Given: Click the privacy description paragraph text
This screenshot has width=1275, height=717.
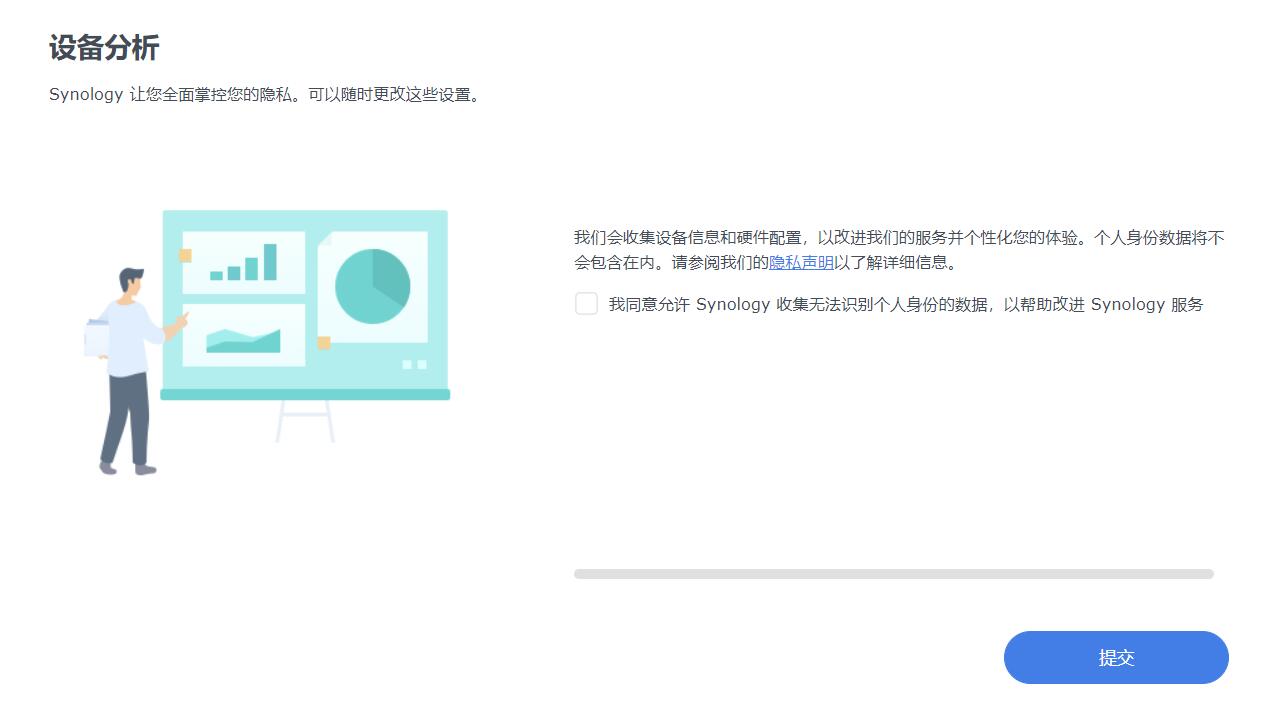Looking at the screenshot, I should click(x=893, y=250).
